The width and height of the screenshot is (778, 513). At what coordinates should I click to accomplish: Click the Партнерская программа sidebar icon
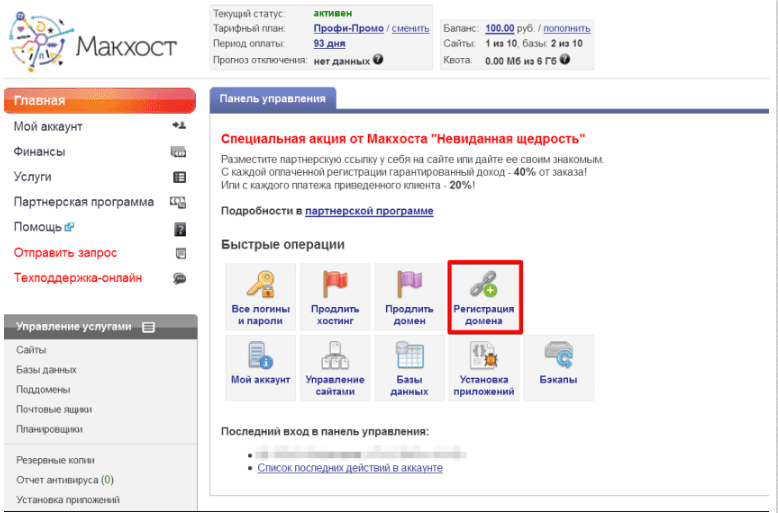click(178, 202)
